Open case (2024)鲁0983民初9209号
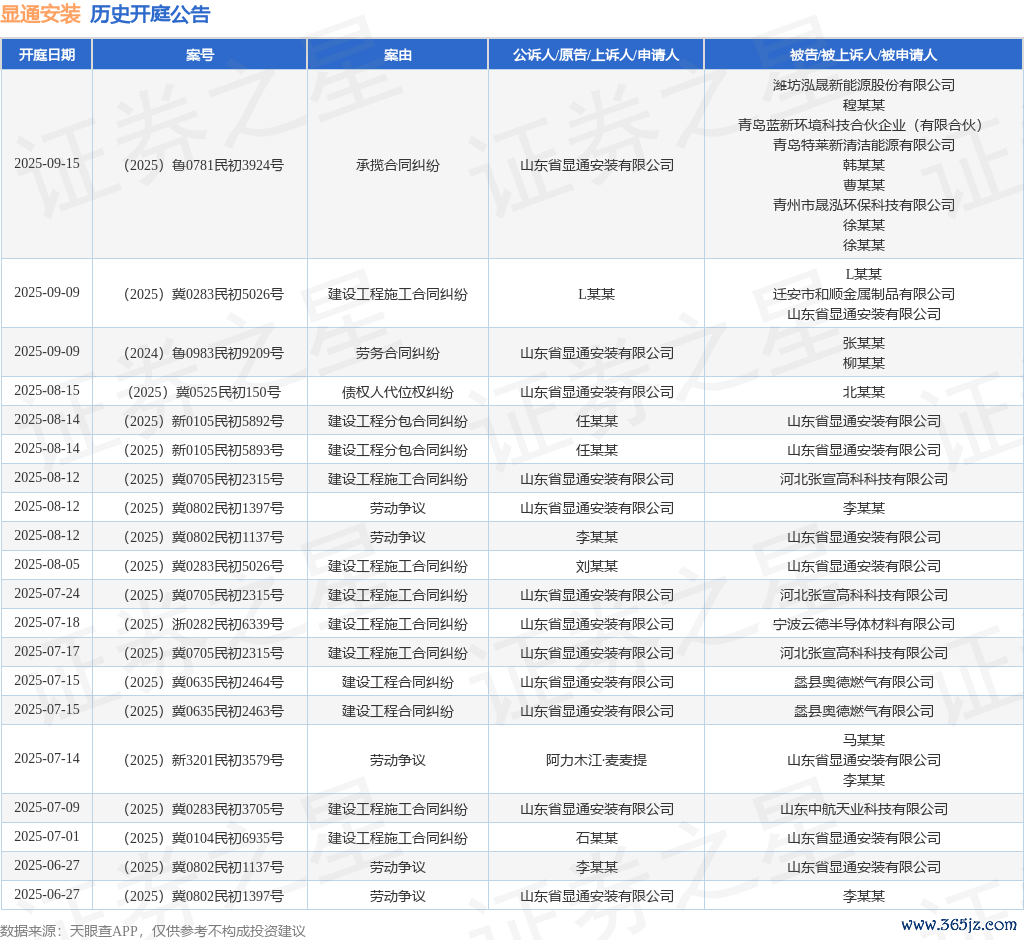 point(199,353)
